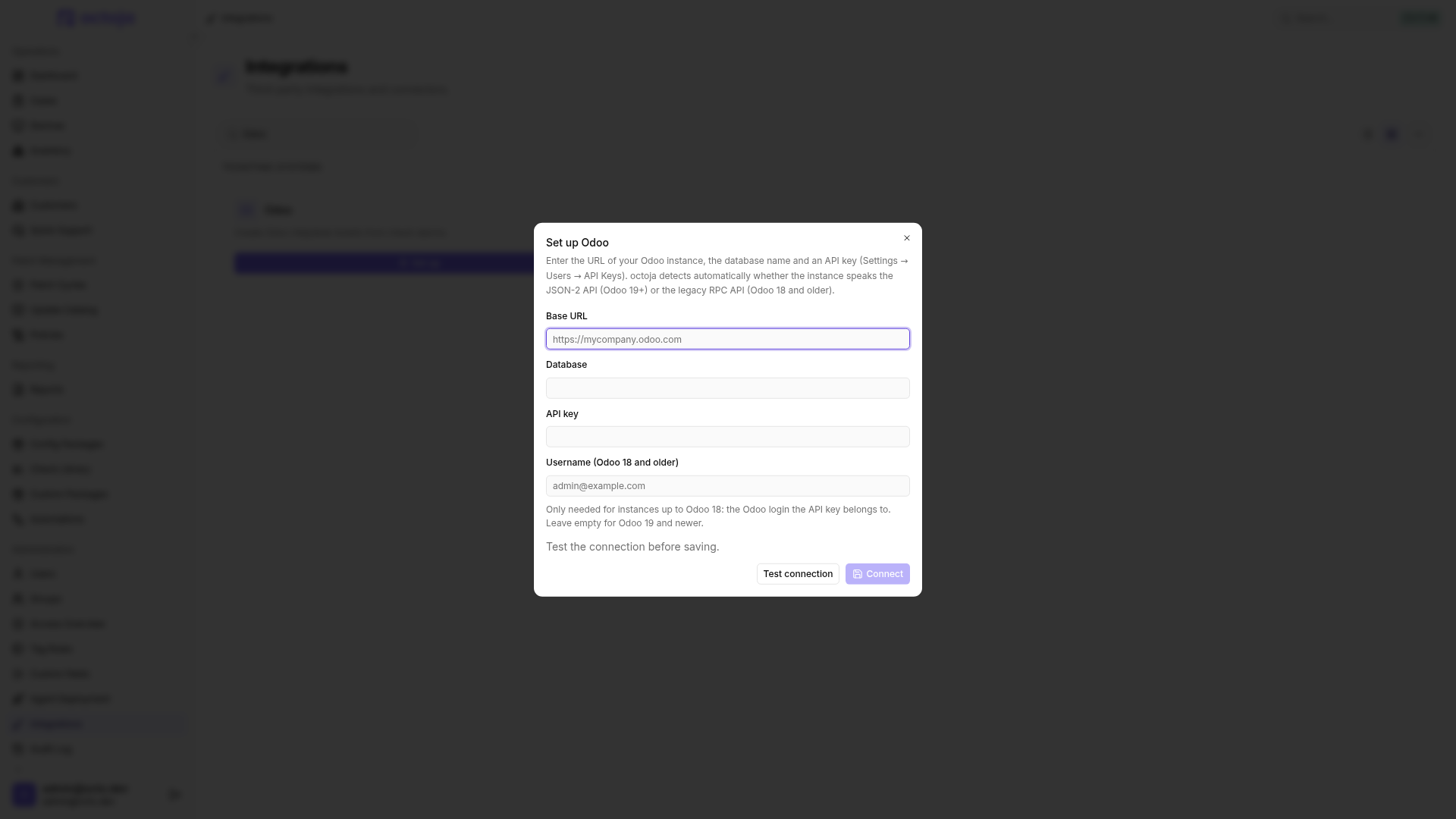Click the "Base URL" field label

(566, 316)
